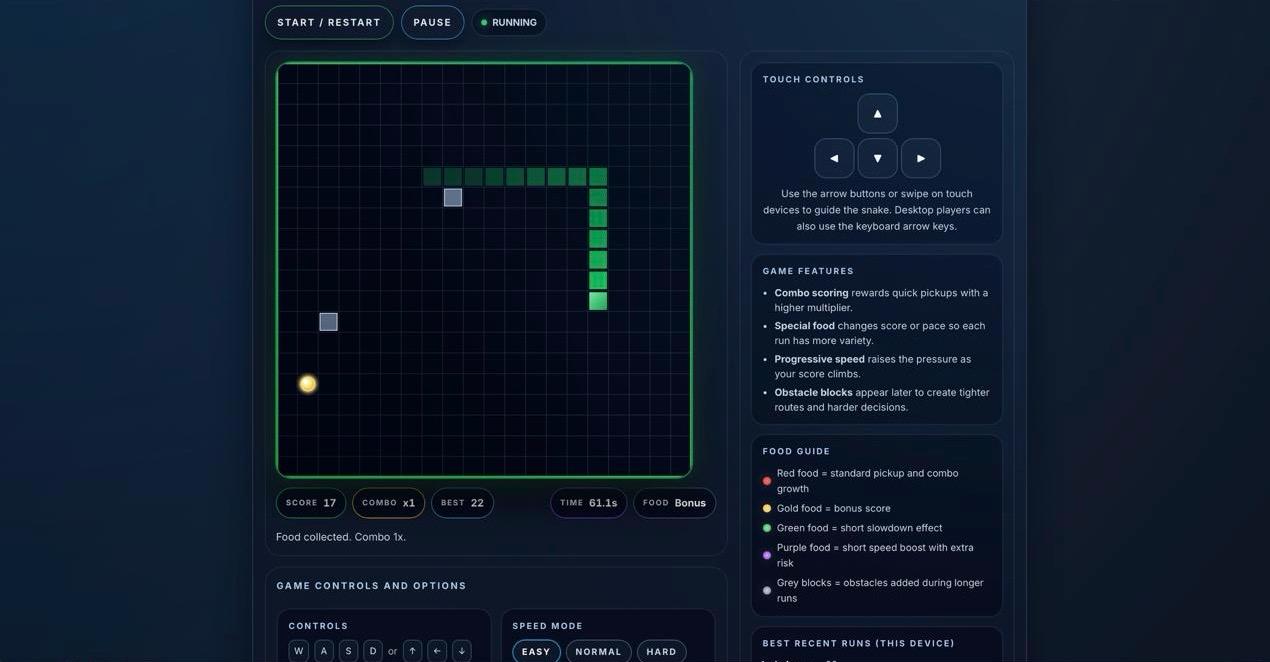This screenshot has height=662, width=1270.
Task: Click the Obstacle blocks feature bullet
Action: click(x=882, y=399)
